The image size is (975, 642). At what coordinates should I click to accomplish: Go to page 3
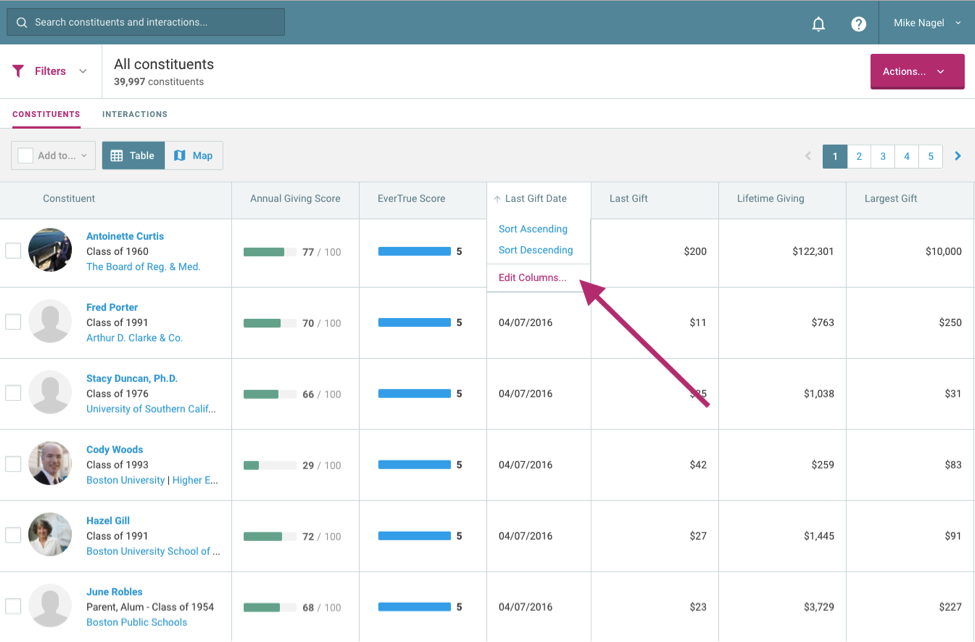882,156
